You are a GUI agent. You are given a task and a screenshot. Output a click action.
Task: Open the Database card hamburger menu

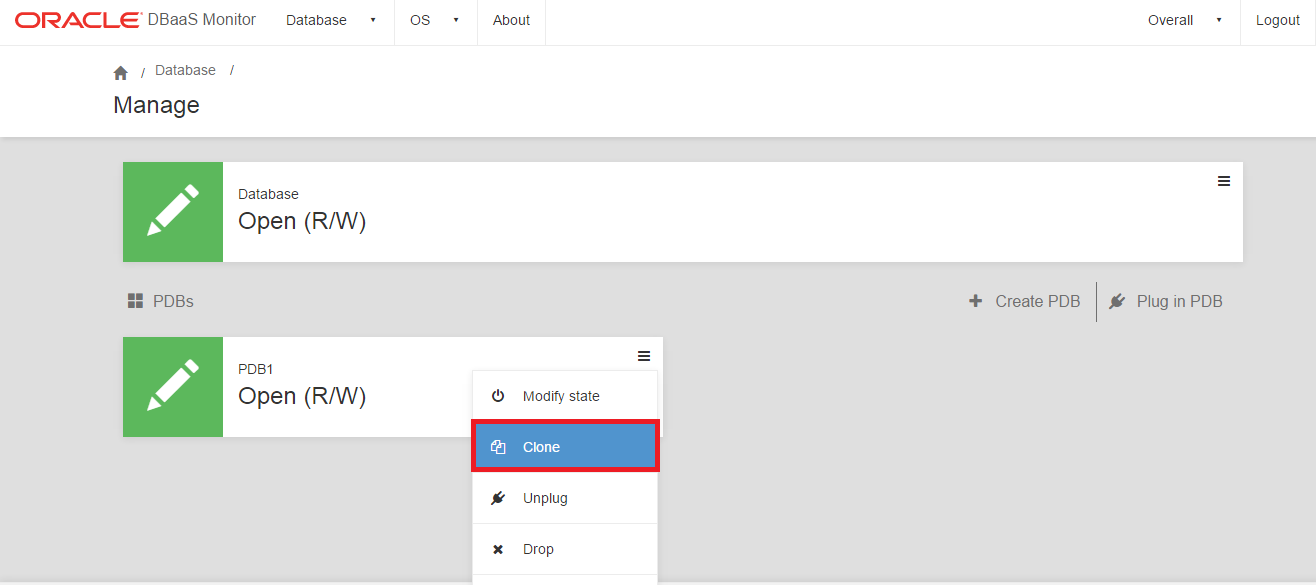(1223, 181)
